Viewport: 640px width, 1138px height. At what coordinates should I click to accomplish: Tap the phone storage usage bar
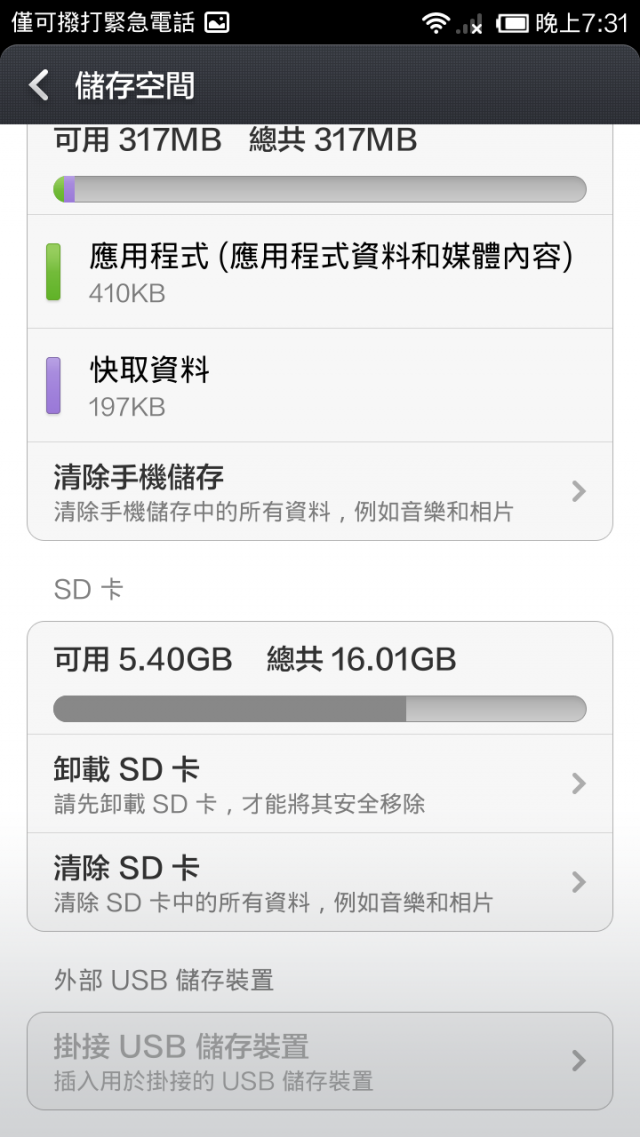320,189
